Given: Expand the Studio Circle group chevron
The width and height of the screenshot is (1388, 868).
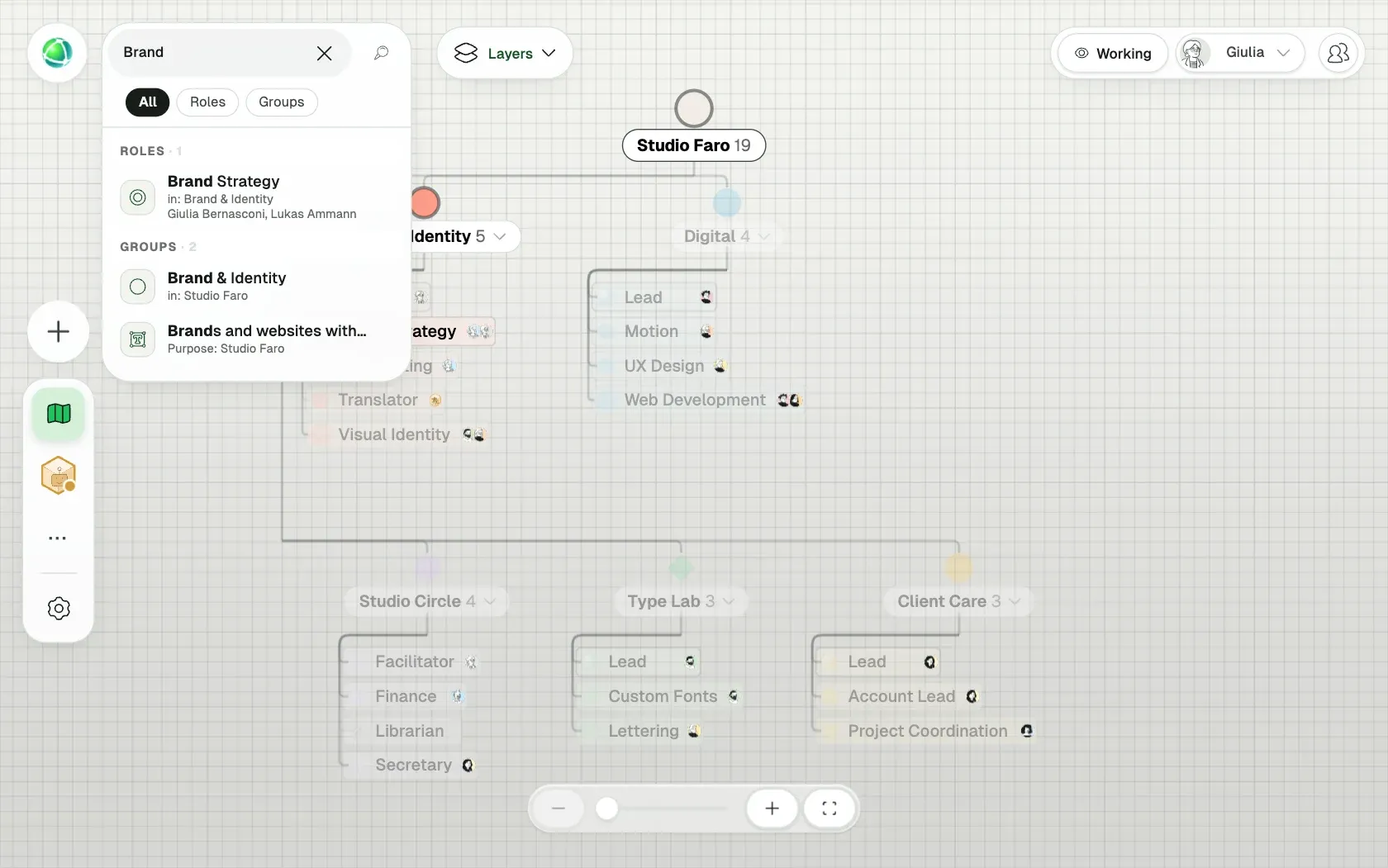Looking at the screenshot, I should click(x=490, y=602).
